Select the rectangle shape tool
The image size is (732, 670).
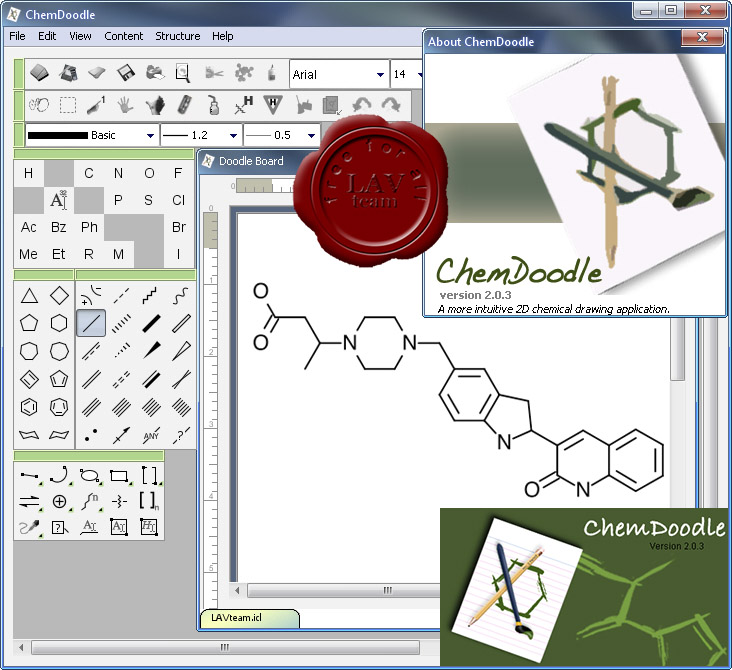point(119,476)
